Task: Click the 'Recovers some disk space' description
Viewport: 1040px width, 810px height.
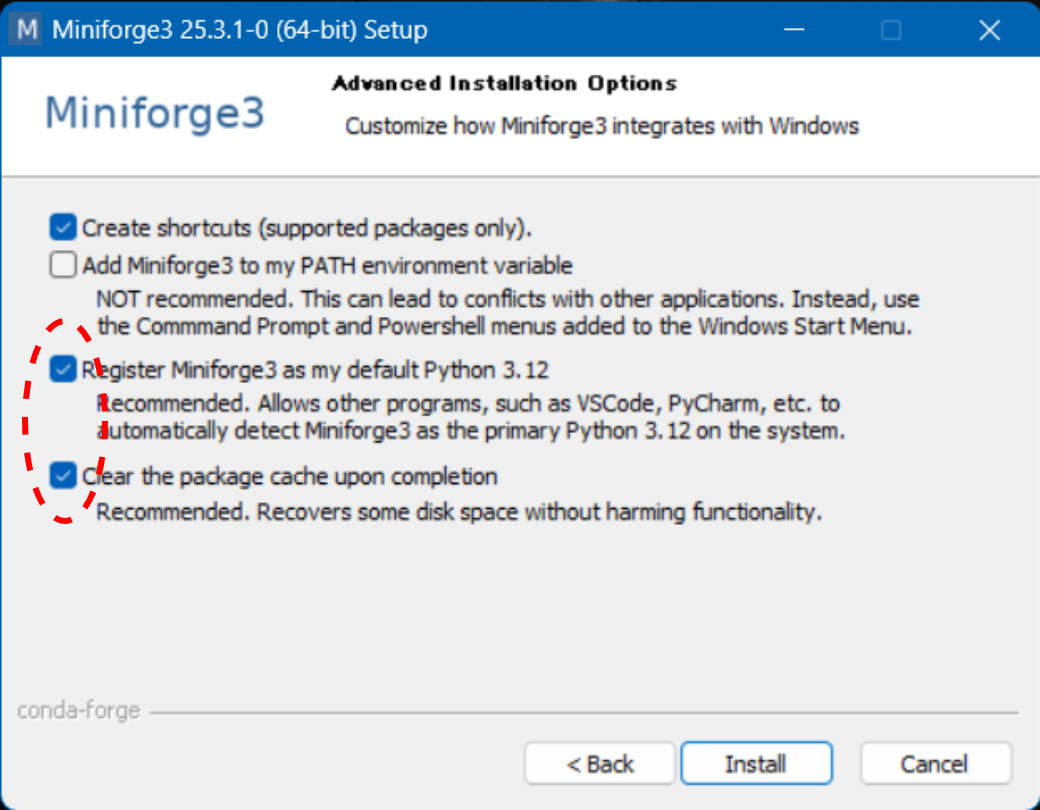Action: 458,512
